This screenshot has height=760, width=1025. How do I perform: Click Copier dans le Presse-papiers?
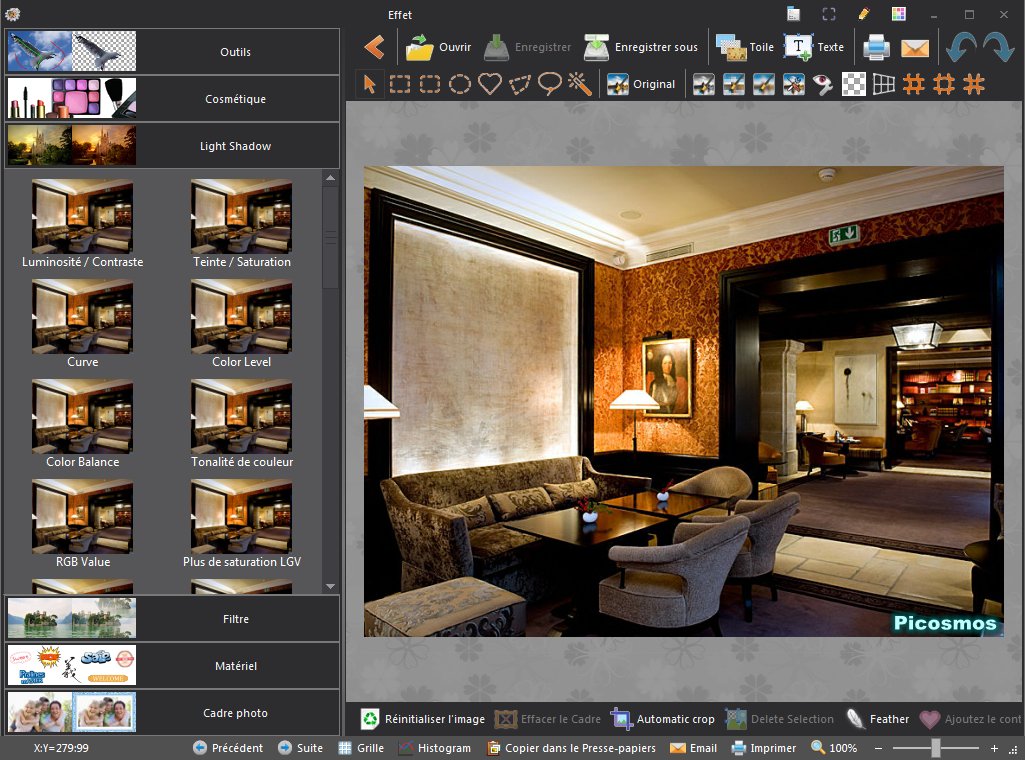pyautogui.click(x=571, y=748)
